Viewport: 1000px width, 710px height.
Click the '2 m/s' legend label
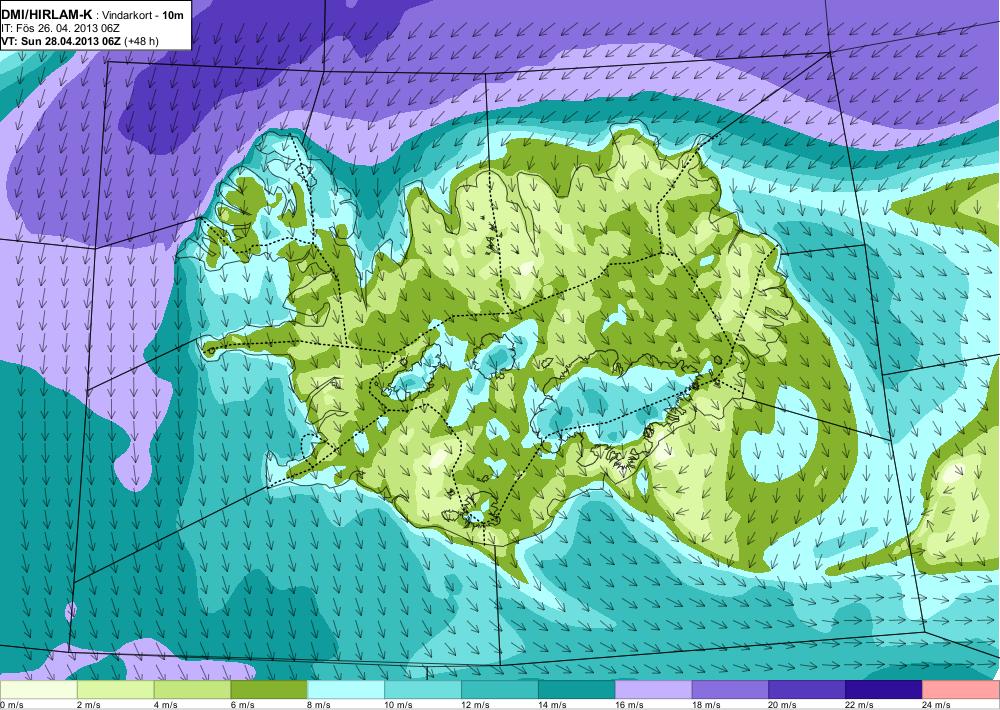tap(89, 705)
